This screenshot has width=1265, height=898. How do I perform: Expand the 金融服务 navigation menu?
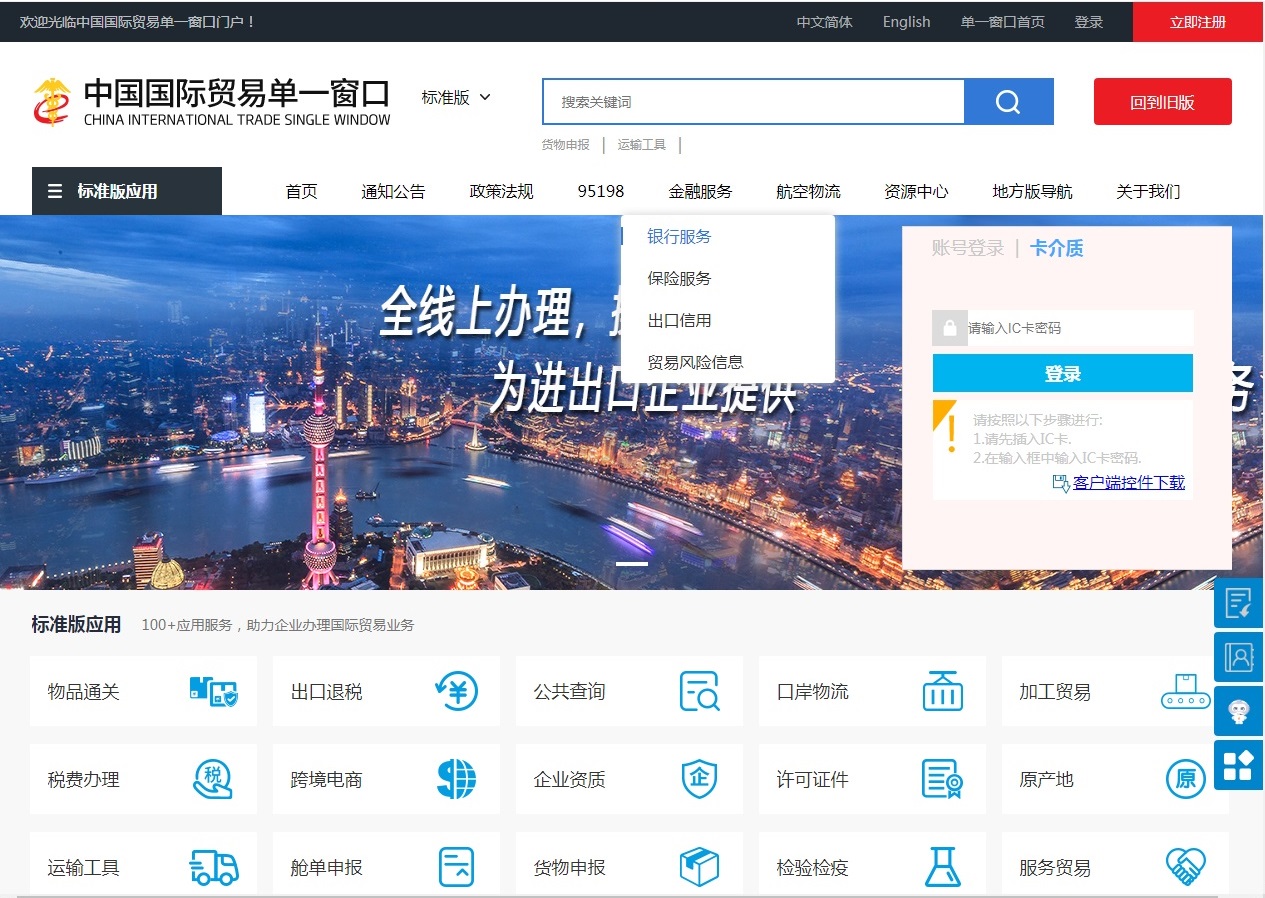click(x=701, y=191)
